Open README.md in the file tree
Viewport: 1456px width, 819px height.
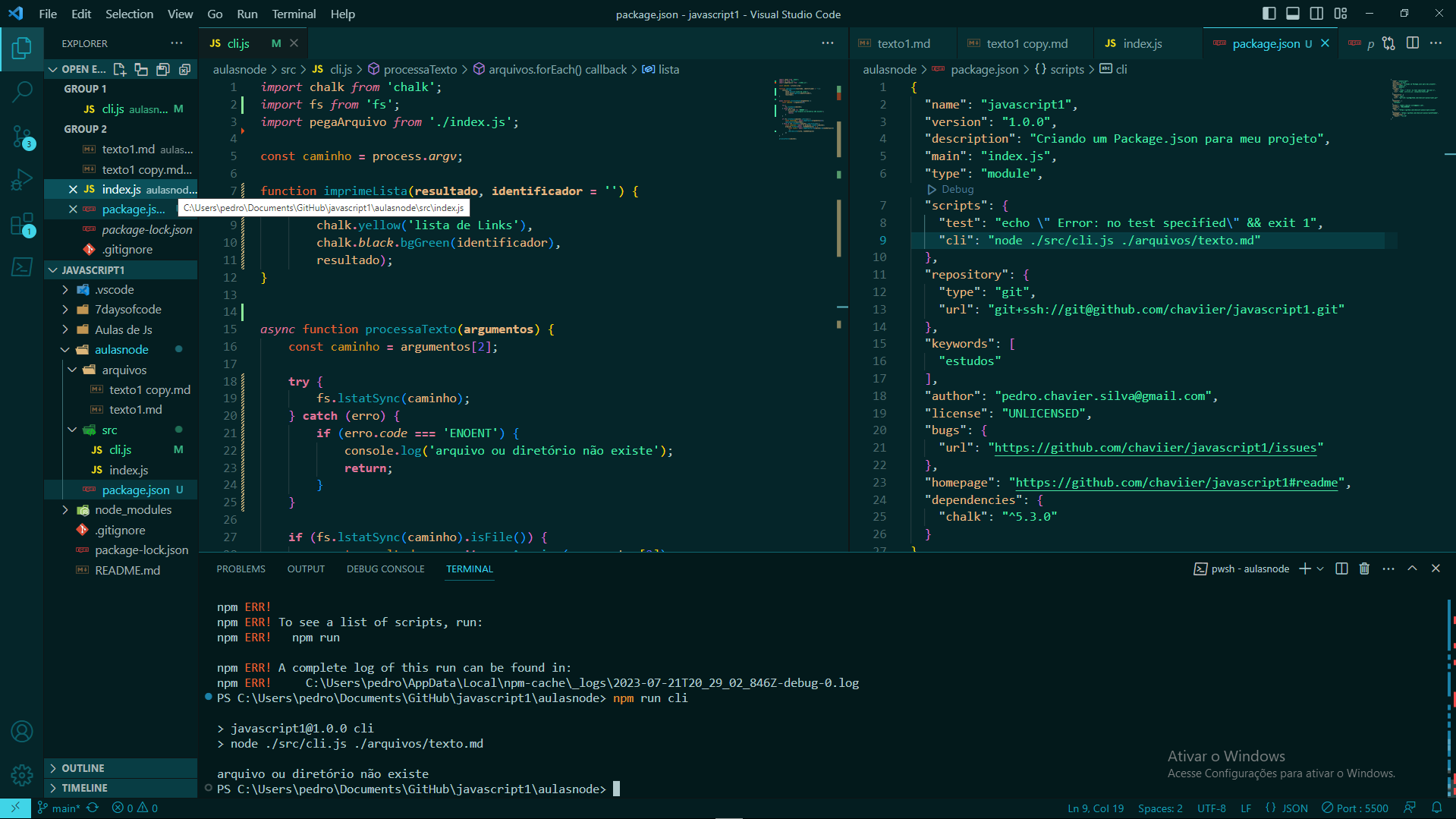click(127, 570)
